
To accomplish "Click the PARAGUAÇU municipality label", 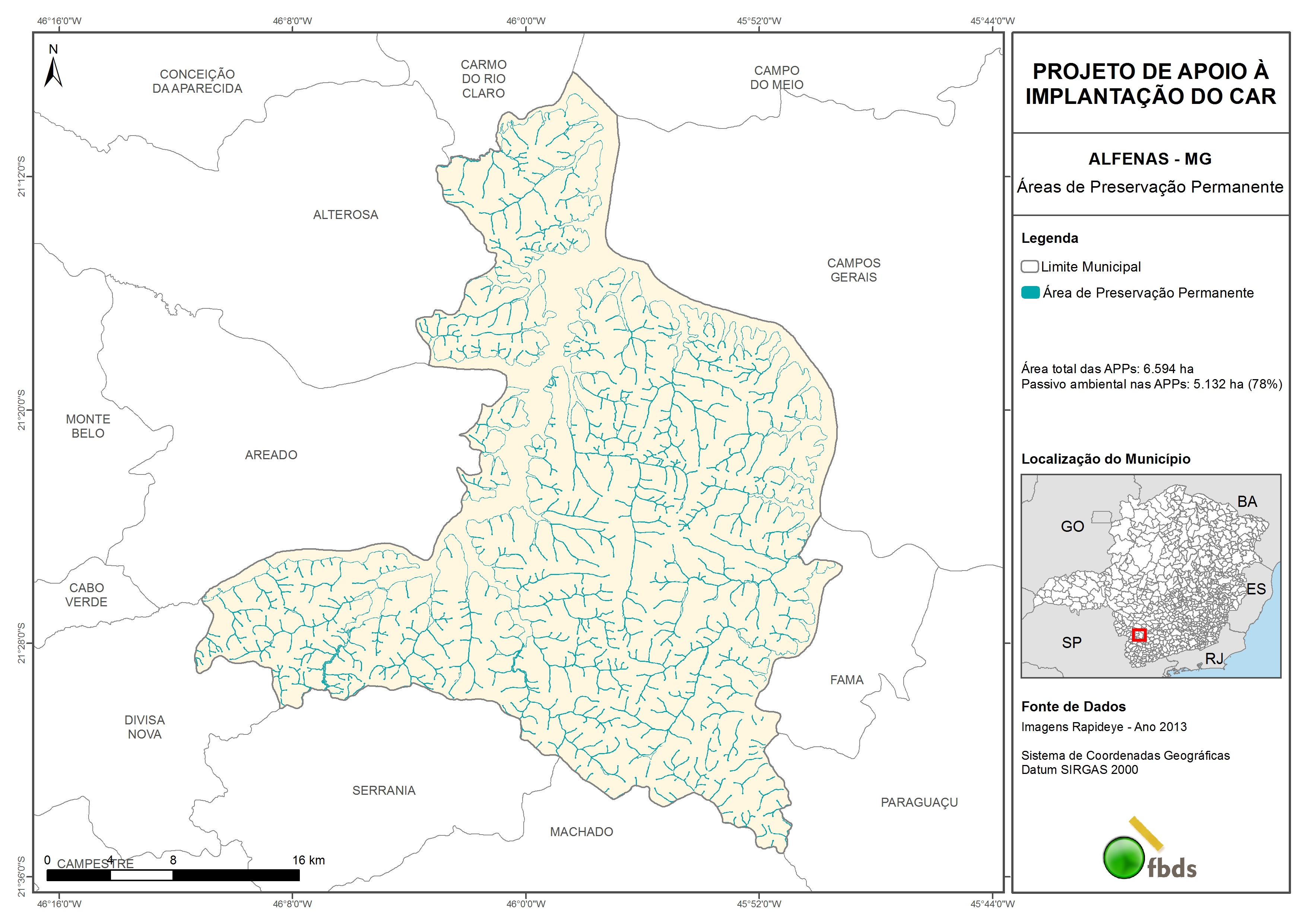I will 919,802.
